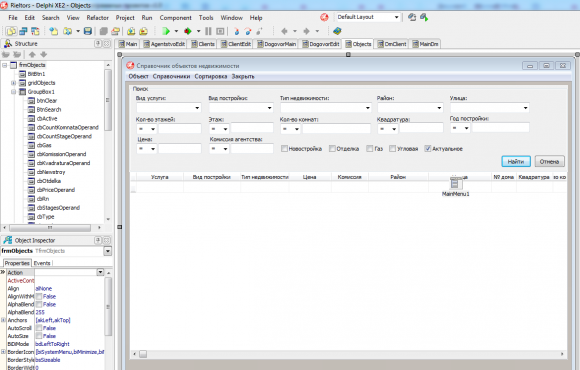This screenshot has width=580, height=370.
Task: Enable the Газ checkbox
Action: pos(369,148)
